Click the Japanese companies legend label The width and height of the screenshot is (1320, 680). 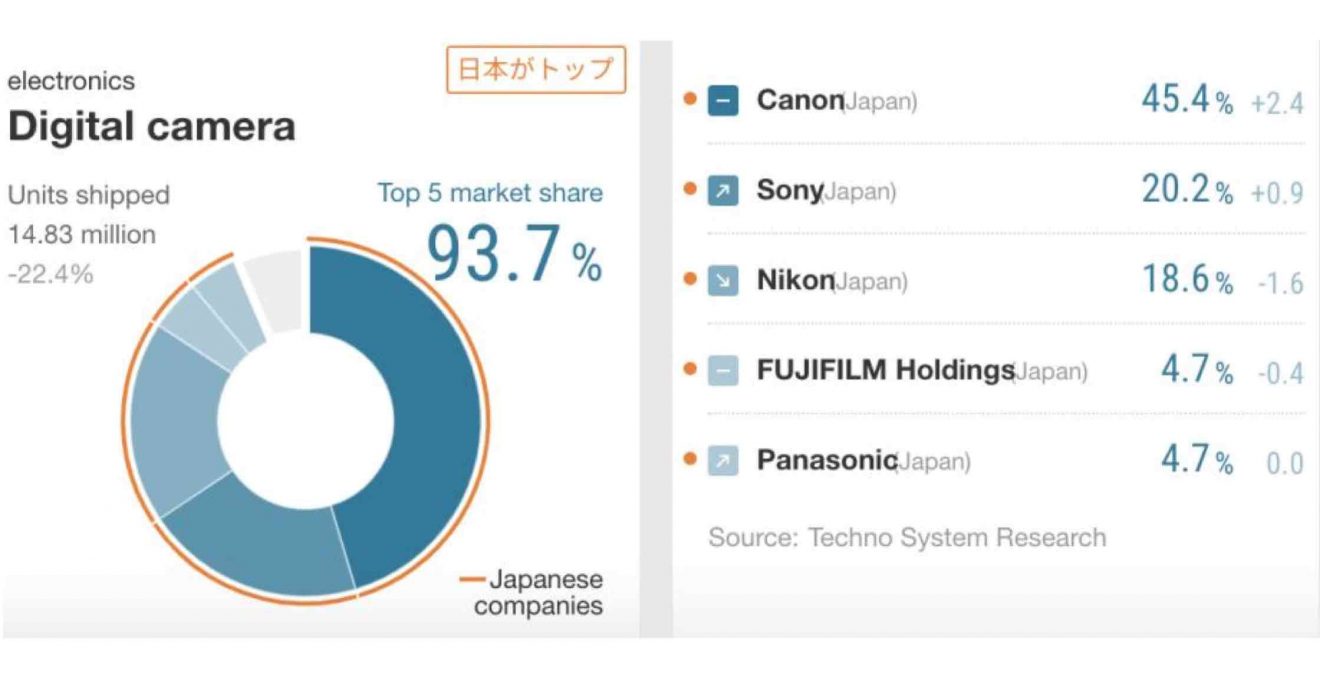coord(538,593)
